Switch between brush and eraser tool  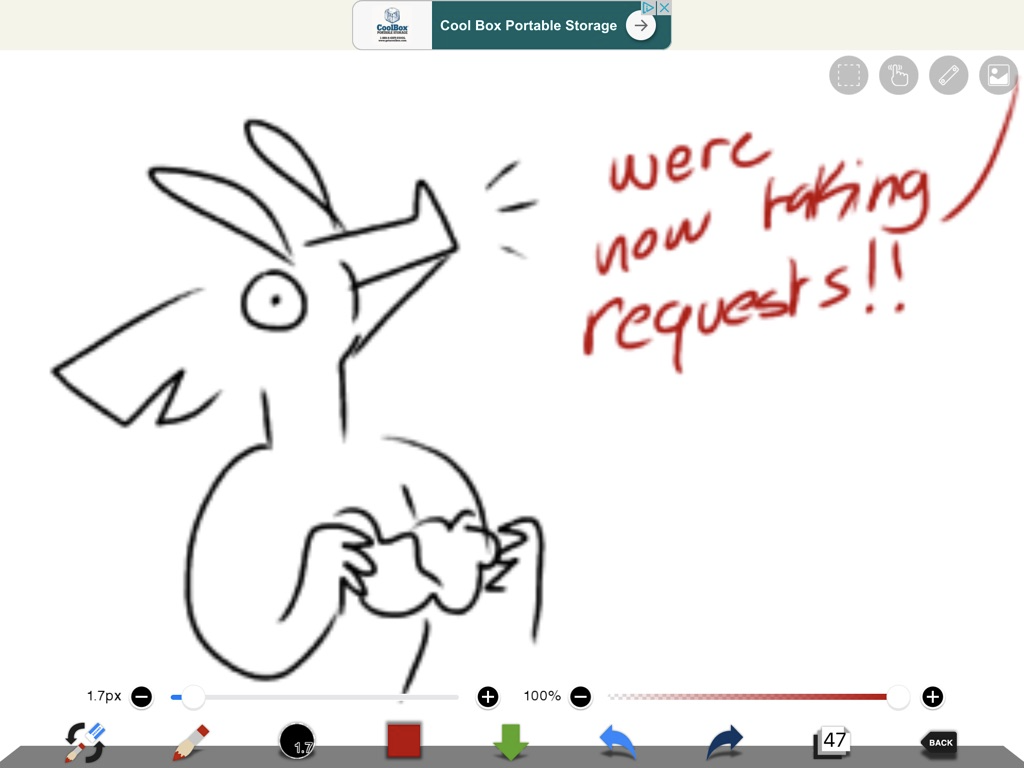click(x=85, y=743)
